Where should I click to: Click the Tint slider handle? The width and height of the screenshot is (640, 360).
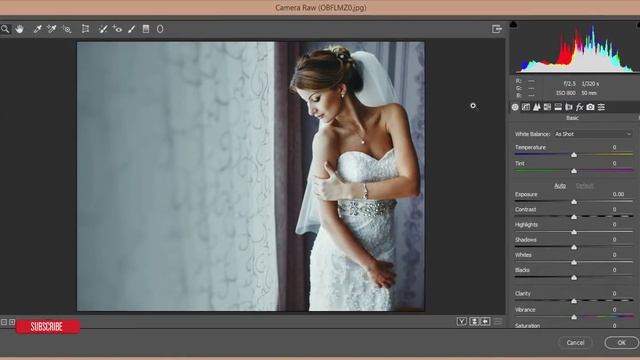[574, 171]
